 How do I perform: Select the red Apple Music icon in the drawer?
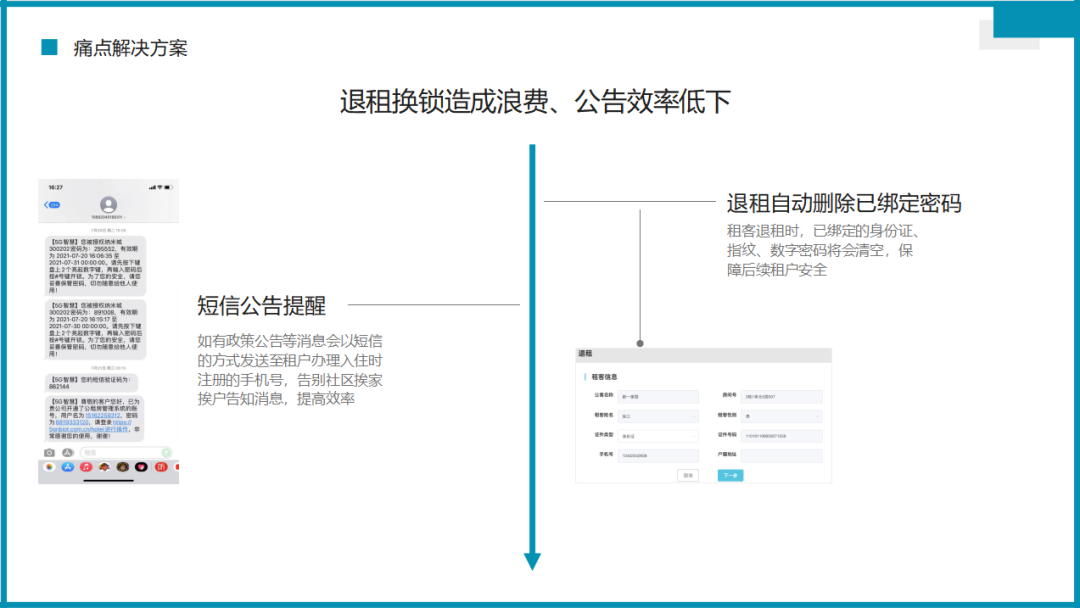pos(86,467)
